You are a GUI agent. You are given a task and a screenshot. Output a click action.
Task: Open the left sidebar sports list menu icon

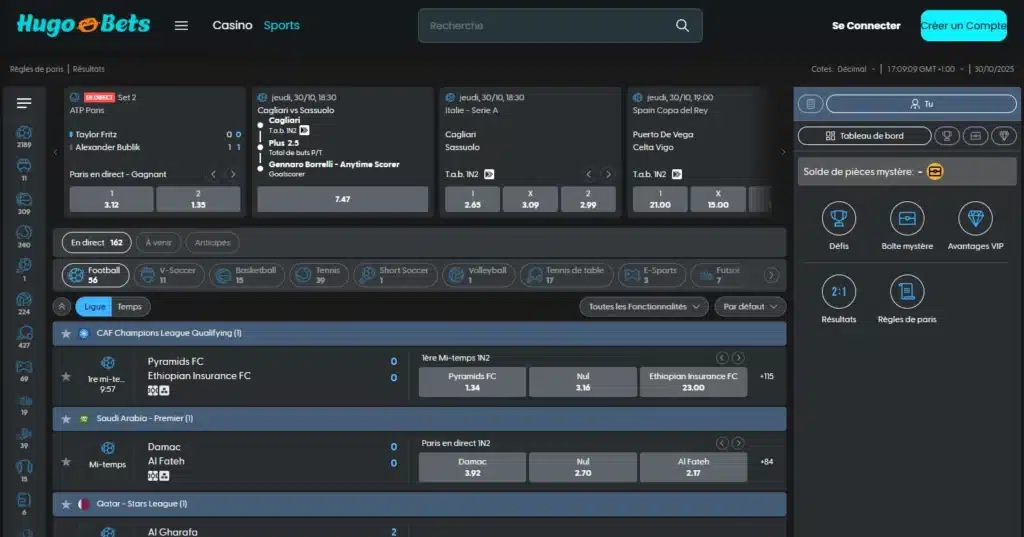[x=24, y=103]
